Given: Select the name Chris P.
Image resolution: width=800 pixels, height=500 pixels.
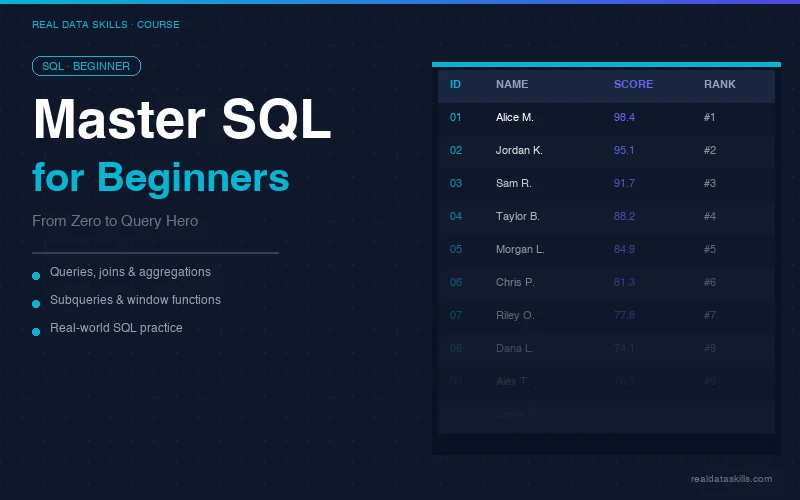Looking at the screenshot, I should click(x=515, y=283).
